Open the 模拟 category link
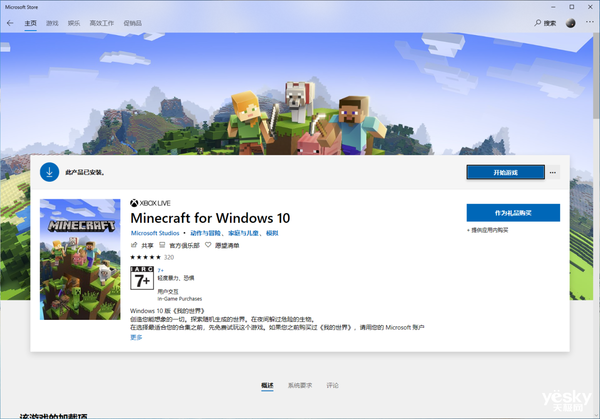This screenshot has width=600, height=419. click(272, 233)
